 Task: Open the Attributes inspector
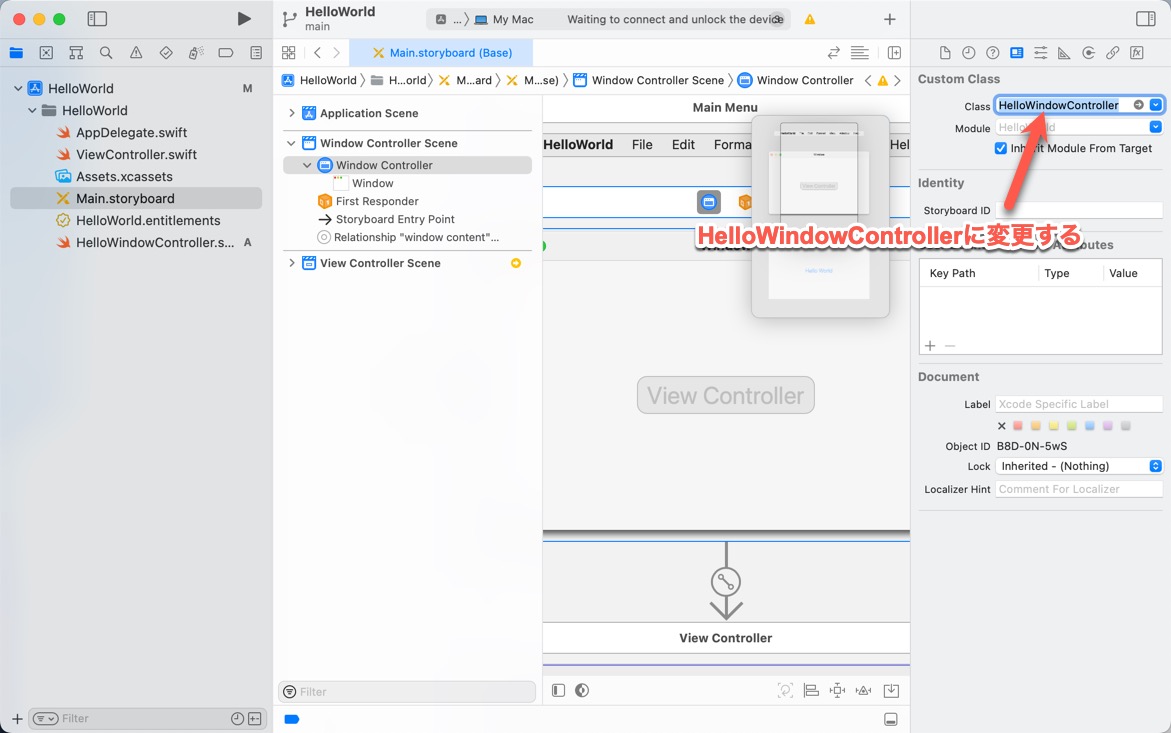coord(1040,53)
